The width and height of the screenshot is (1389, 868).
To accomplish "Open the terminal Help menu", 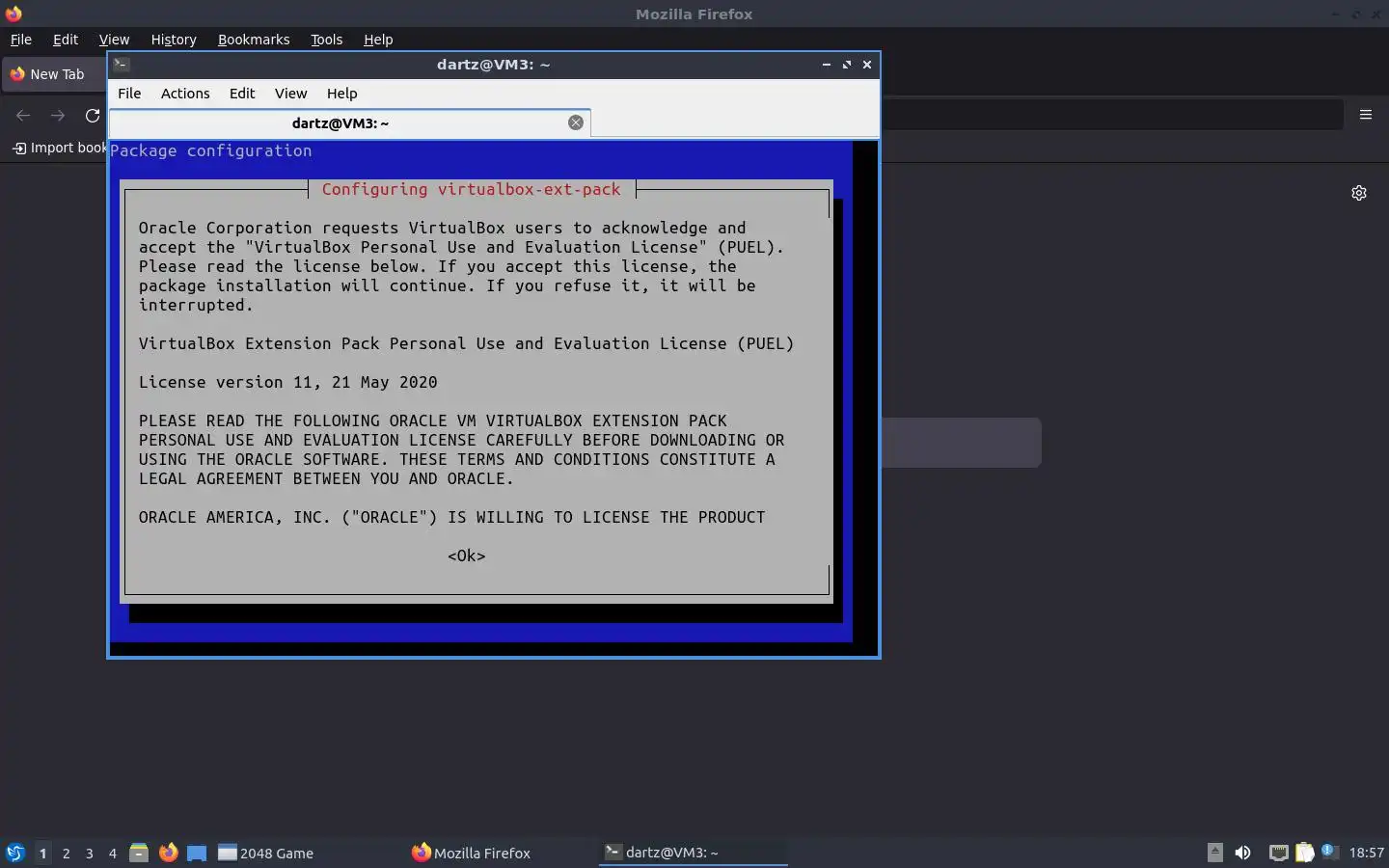I will tap(341, 94).
